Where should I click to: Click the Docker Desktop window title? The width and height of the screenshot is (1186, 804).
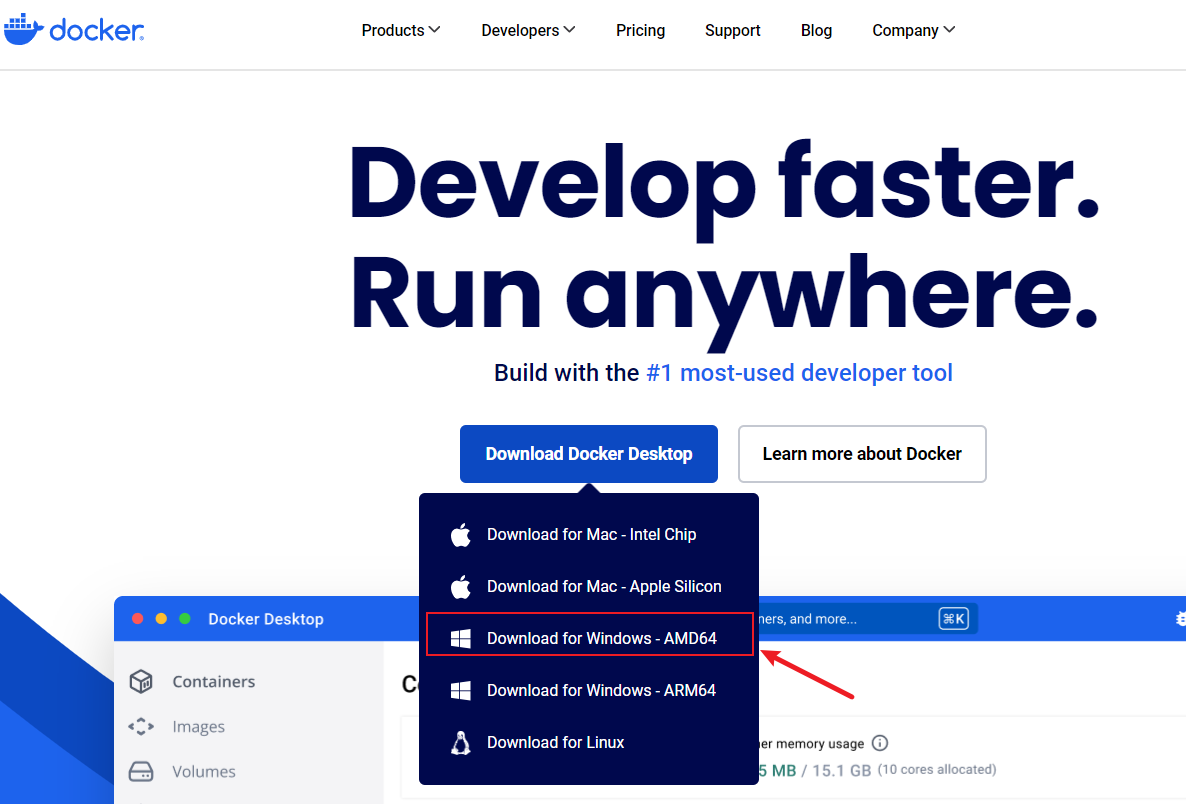(x=265, y=619)
